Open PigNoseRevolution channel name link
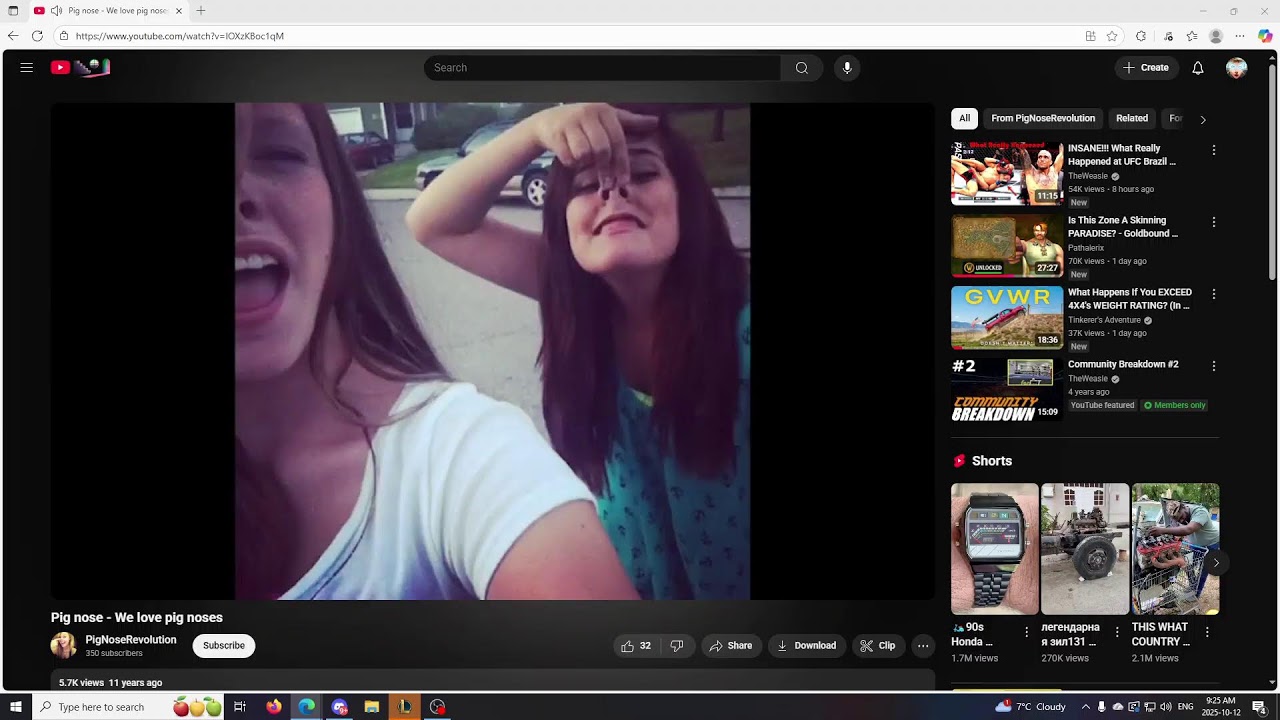The height and width of the screenshot is (720, 1280). 131,640
